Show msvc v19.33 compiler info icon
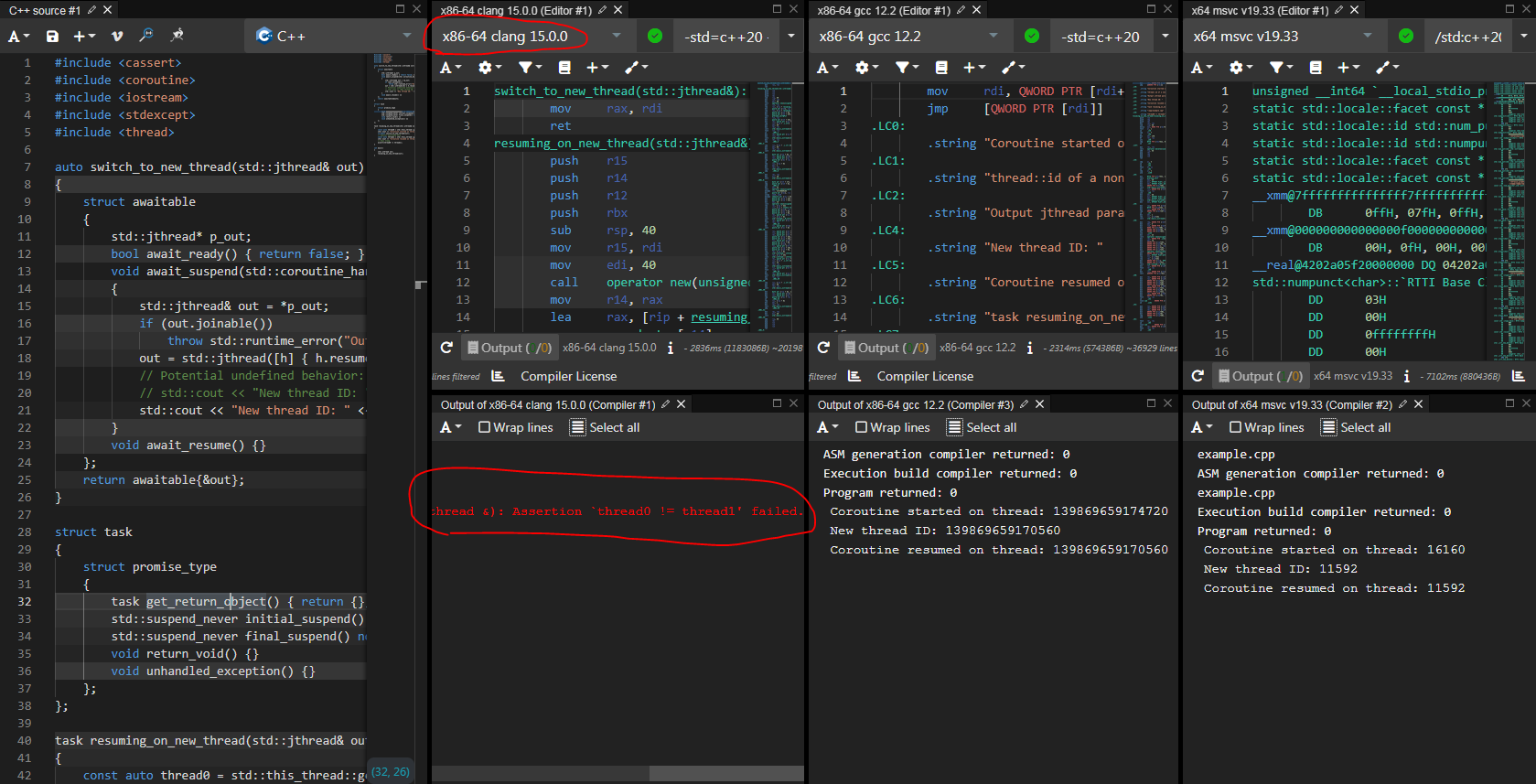This screenshot has height=784, width=1536. point(1406,376)
